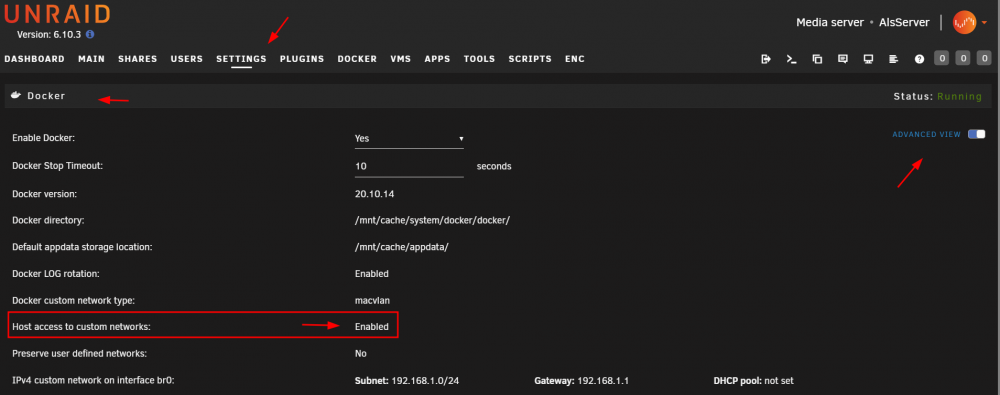This screenshot has width=1000, height=395.
Task: Open the version 6.10.3 info icon
Action: (90, 34)
